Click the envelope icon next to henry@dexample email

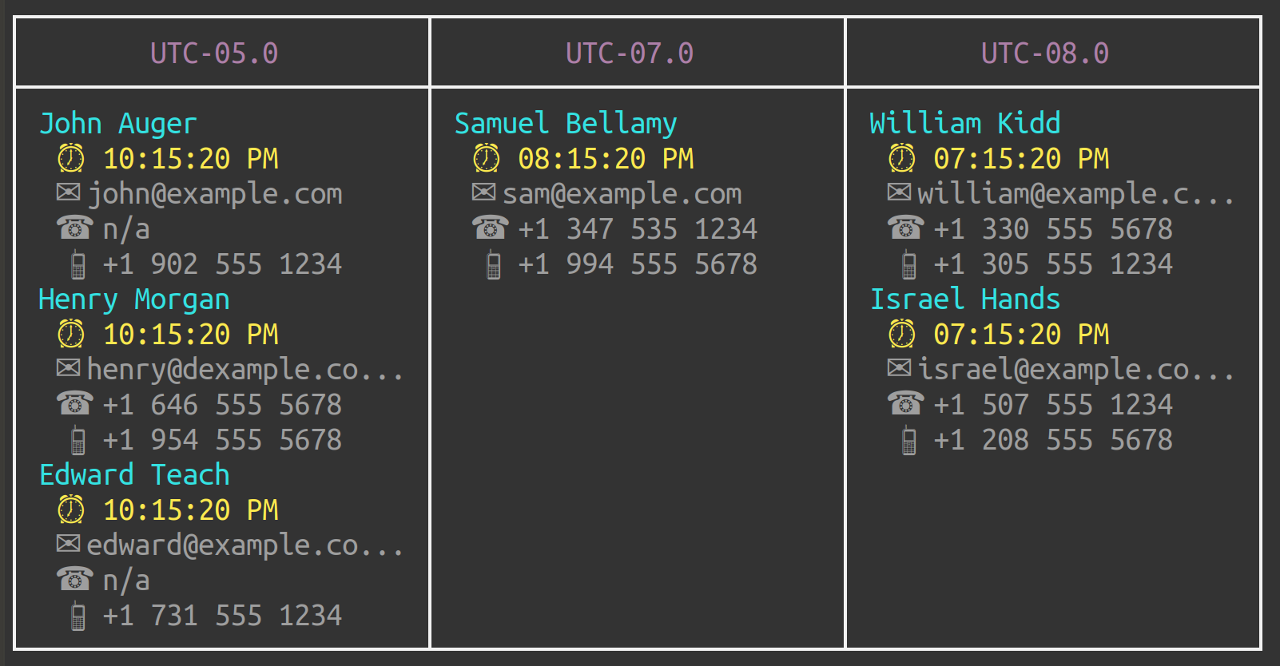tap(68, 368)
